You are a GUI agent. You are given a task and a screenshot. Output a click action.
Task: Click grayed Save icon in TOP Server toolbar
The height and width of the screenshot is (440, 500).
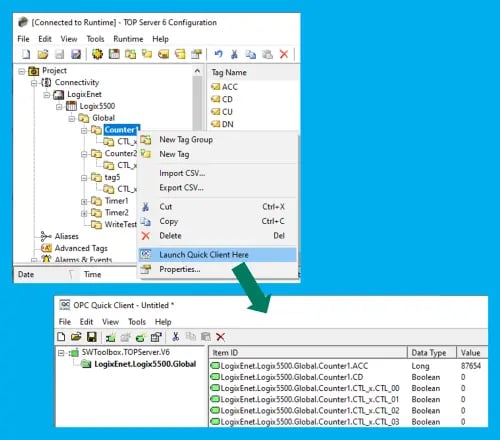tap(59, 54)
